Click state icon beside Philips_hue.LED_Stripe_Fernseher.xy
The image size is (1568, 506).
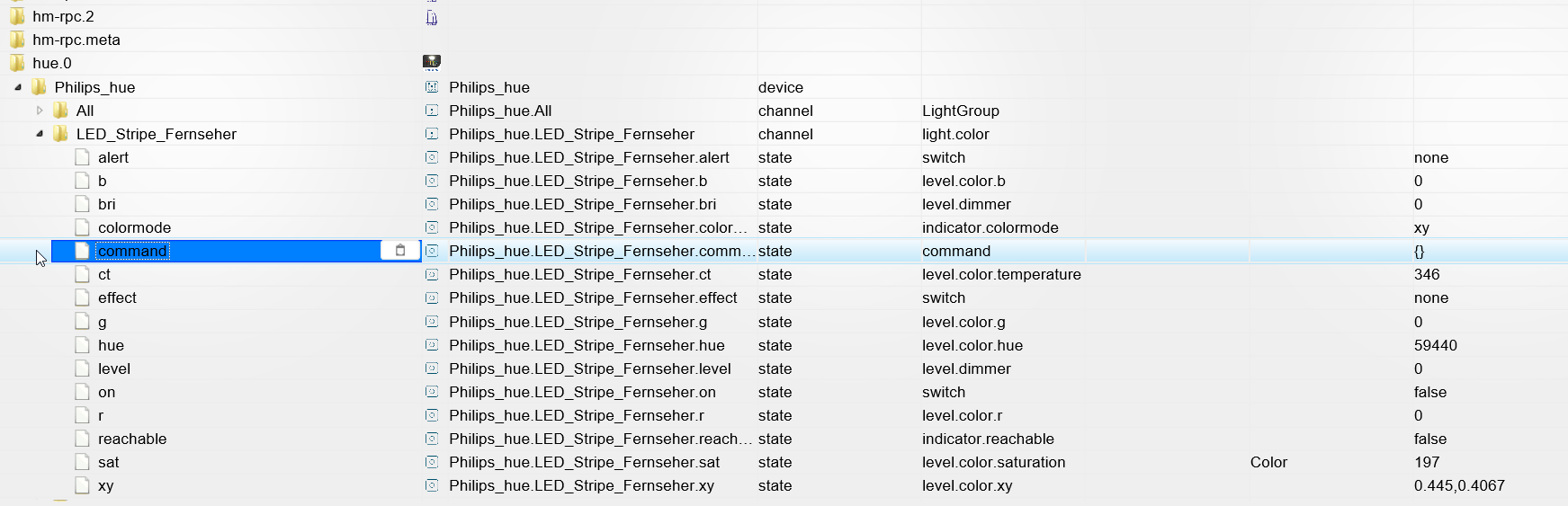coord(432,485)
